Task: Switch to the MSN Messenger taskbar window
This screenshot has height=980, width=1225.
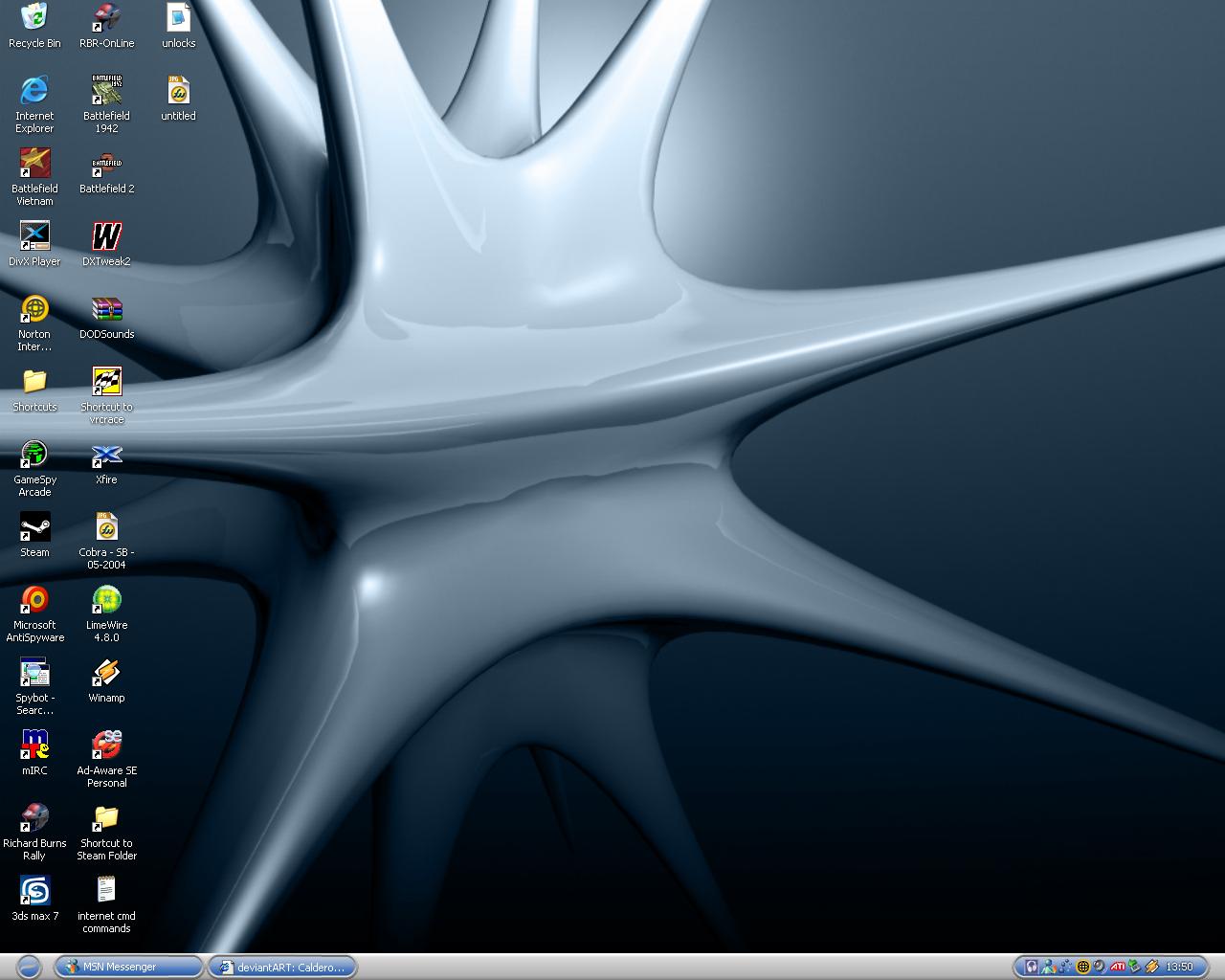Action: coord(129,967)
